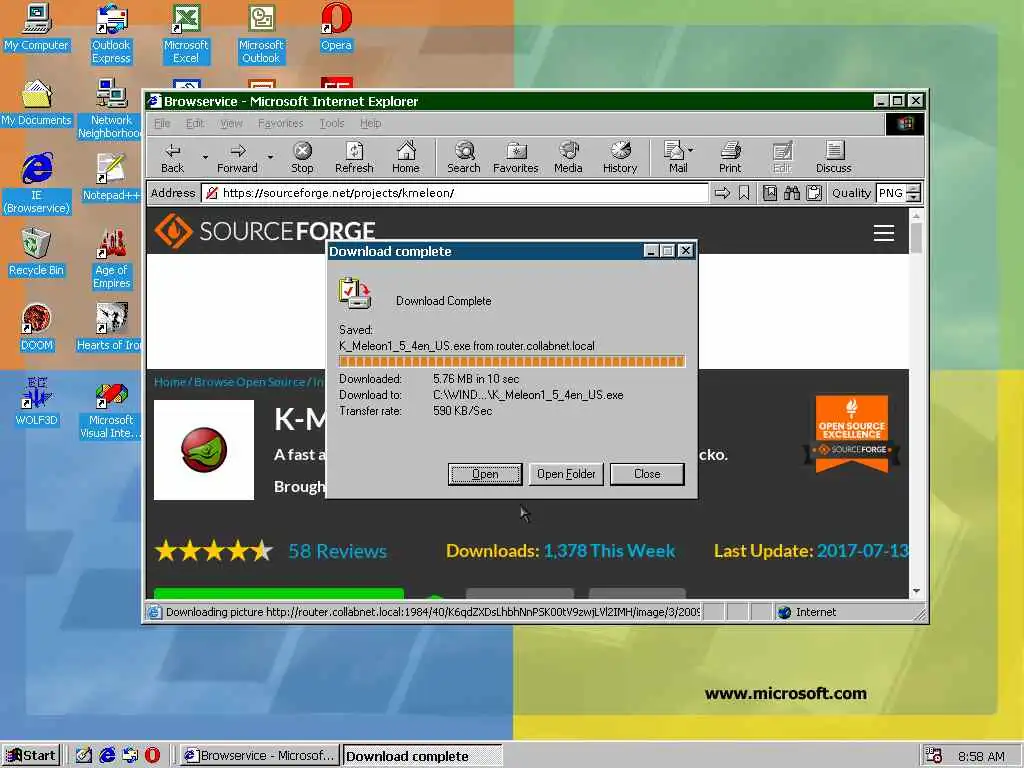Image resolution: width=1024 pixels, height=768 pixels.
Task: Switch to Download complete taskbar button
Action: [423, 756]
